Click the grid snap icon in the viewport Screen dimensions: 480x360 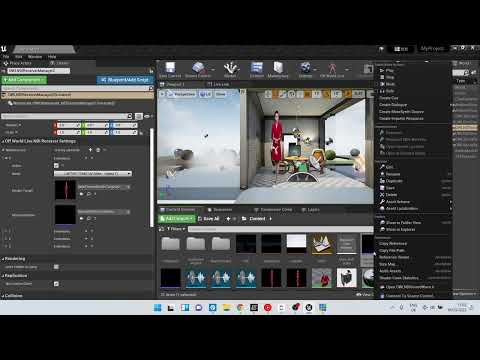[x=307, y=94]
